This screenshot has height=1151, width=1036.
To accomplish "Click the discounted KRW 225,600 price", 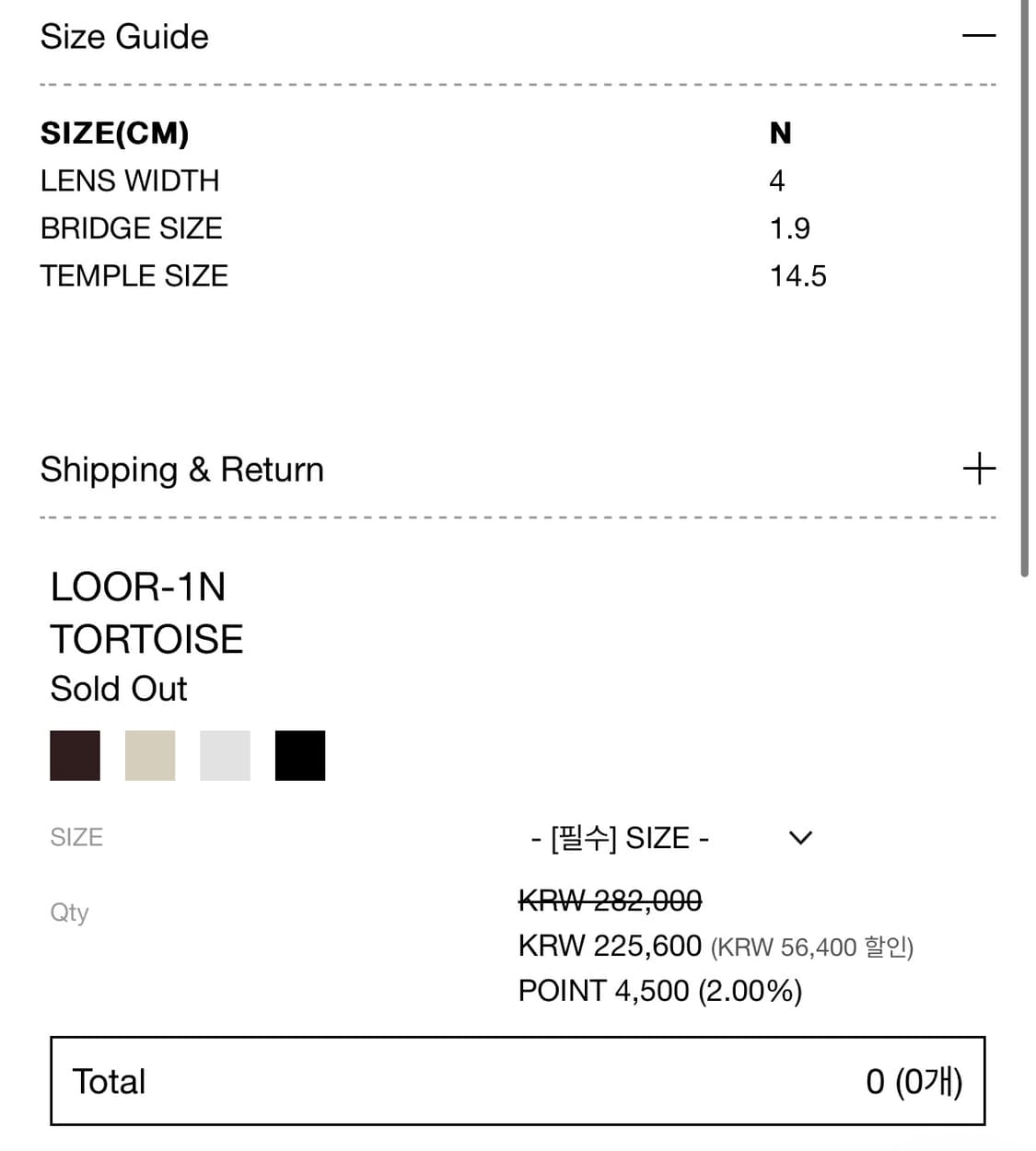I will pyautogui.click(x=610, y=946).
